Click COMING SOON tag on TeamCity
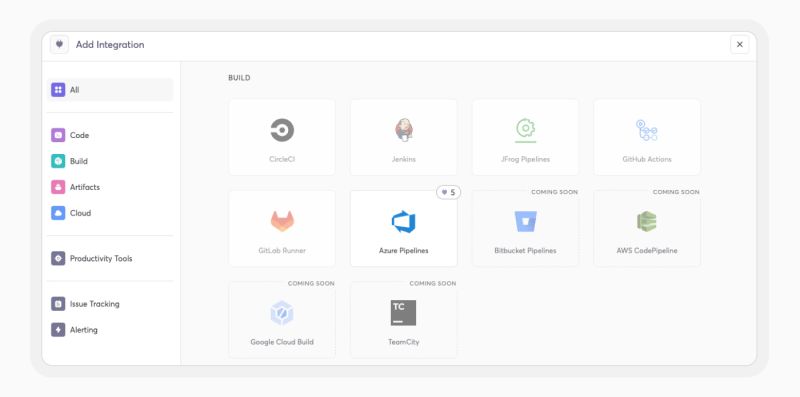800x397 pixels. [x=433, y=283]
